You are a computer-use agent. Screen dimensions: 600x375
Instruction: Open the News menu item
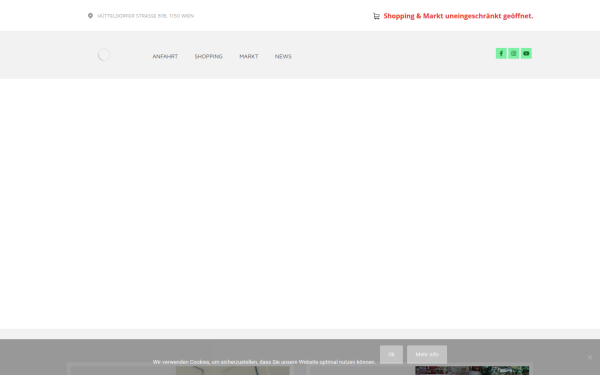pyautogui.click(x=283, y=56)
